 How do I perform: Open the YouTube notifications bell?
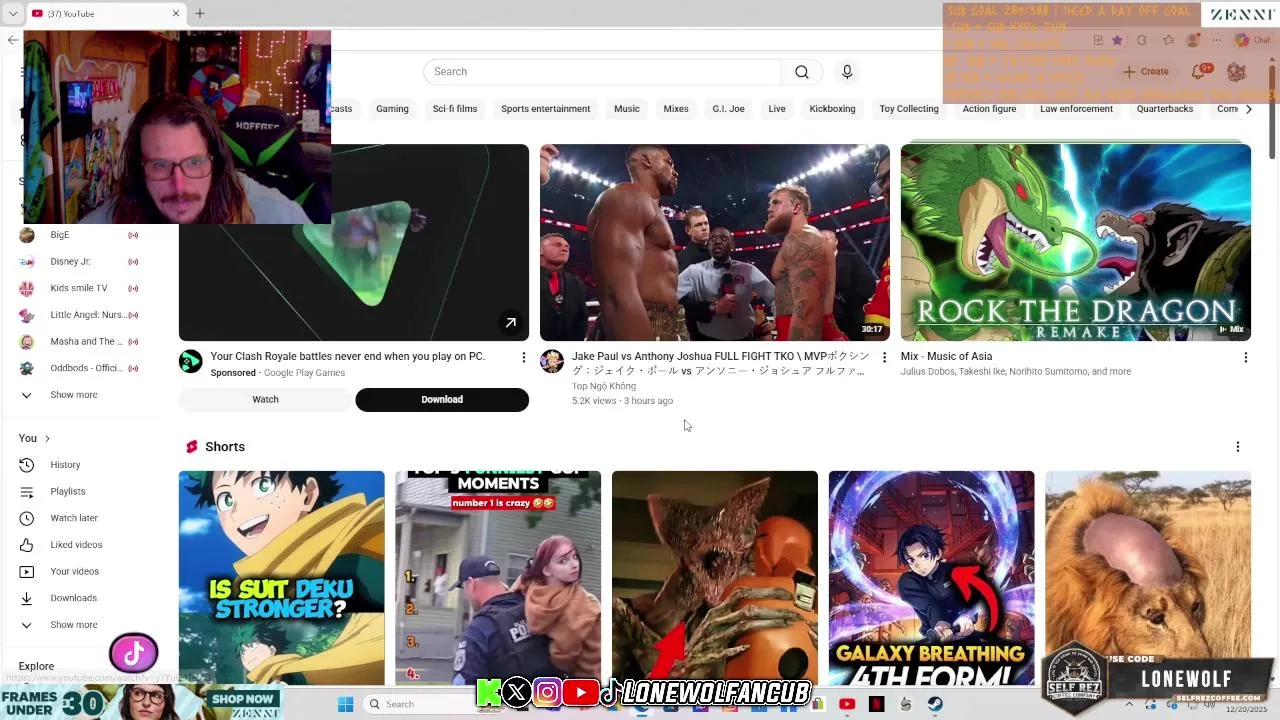(1198, 72)
